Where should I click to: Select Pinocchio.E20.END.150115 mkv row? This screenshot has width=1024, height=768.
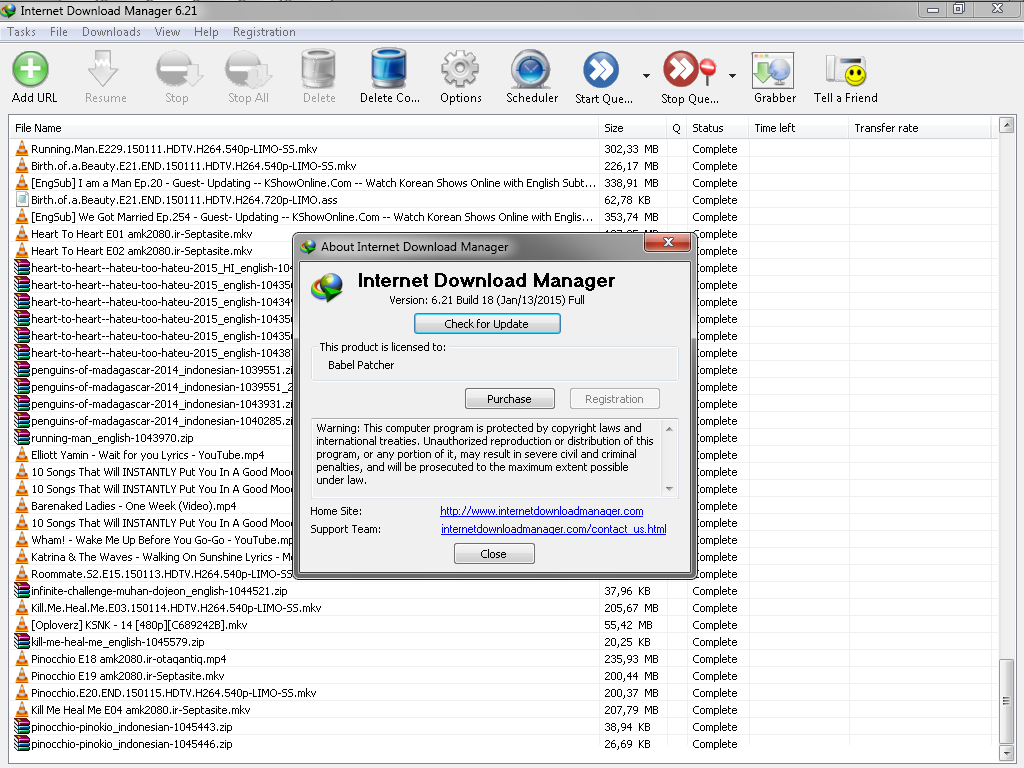click(503, 692)
